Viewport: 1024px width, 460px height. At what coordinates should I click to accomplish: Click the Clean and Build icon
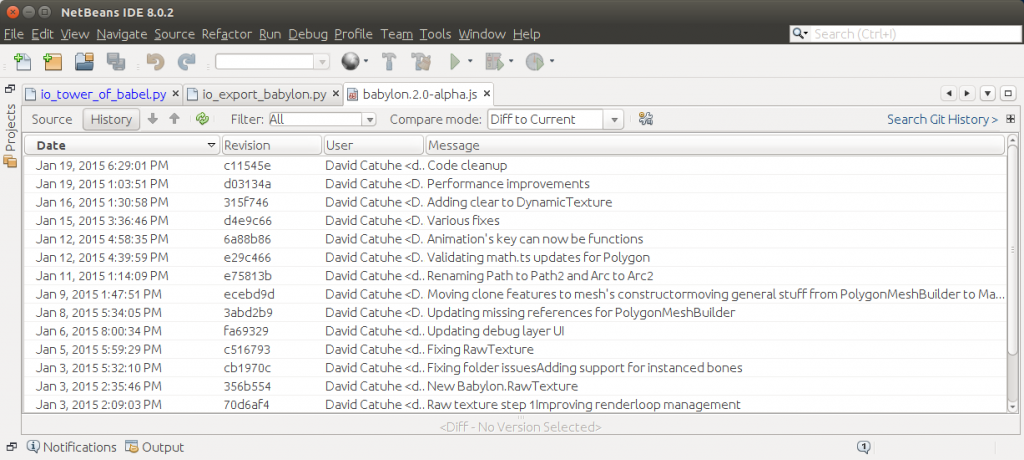(422, 61)
